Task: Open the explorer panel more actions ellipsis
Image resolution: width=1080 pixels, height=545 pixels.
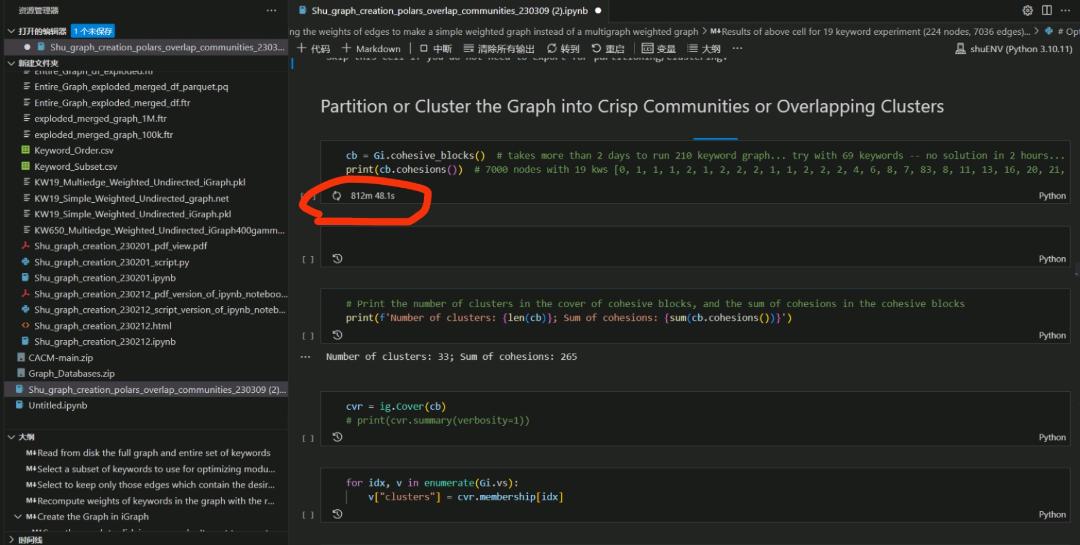Action: (271, 11)
